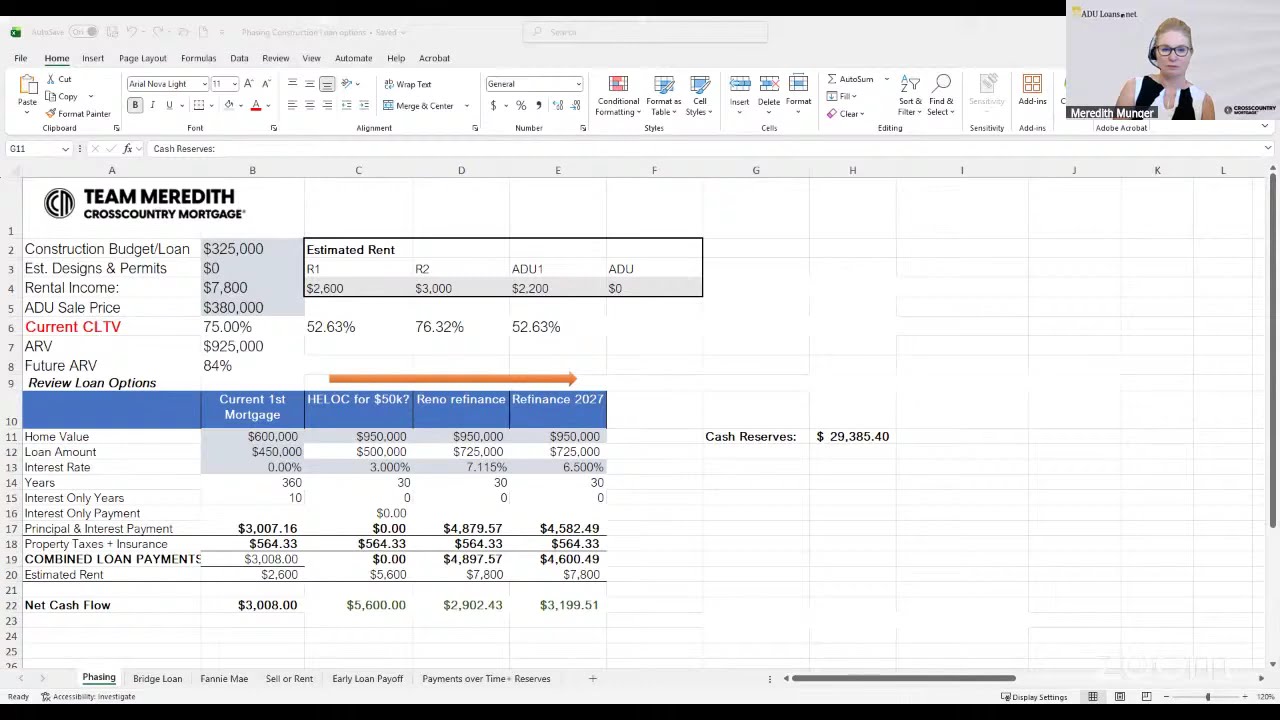Align text left

(x=292, y=105)
